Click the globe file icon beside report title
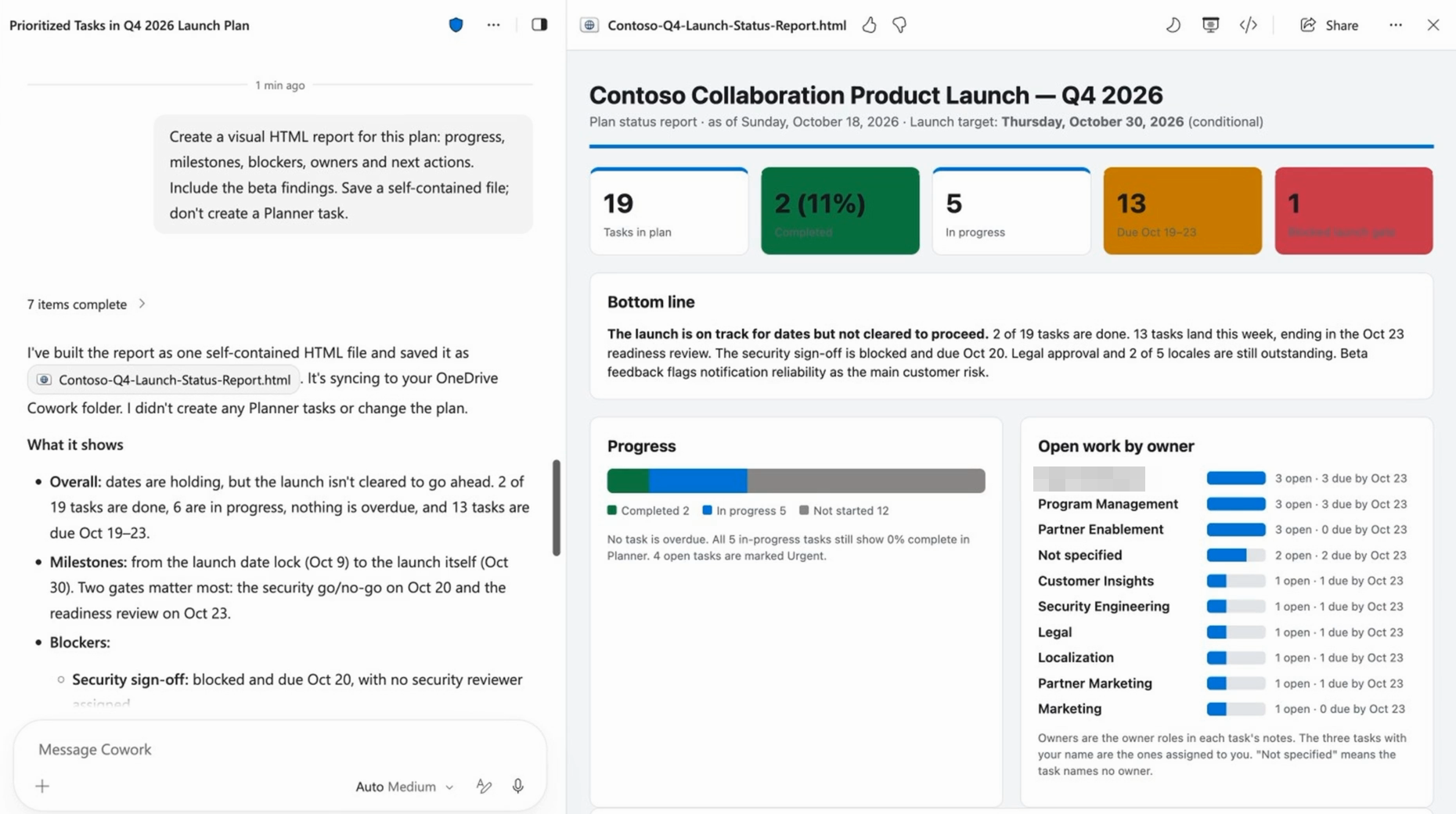The width and height of the screenshot is (1456, 814). pos(589,25)
